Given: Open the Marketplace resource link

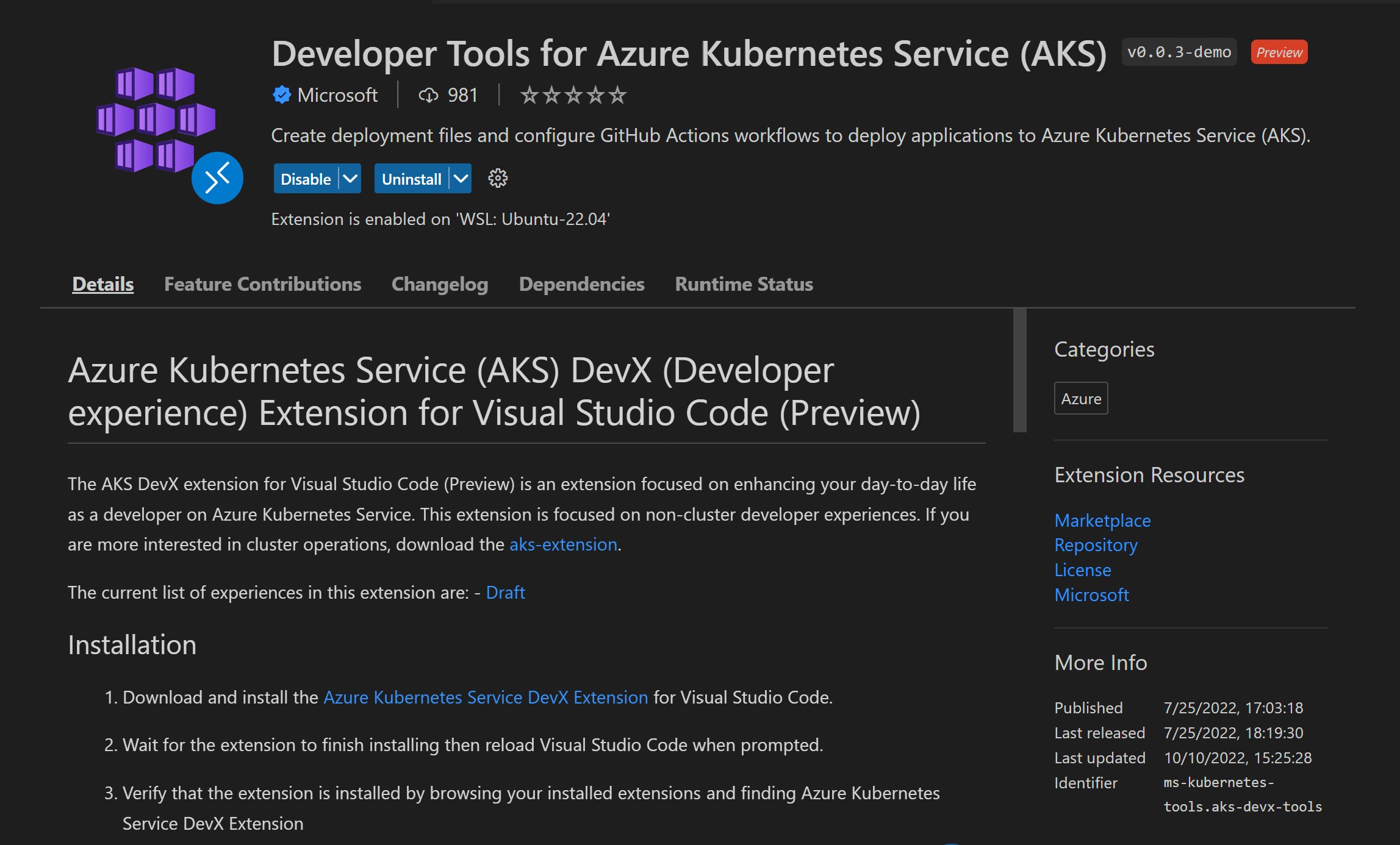Looking at the screenshot, I should point(1102,521).
